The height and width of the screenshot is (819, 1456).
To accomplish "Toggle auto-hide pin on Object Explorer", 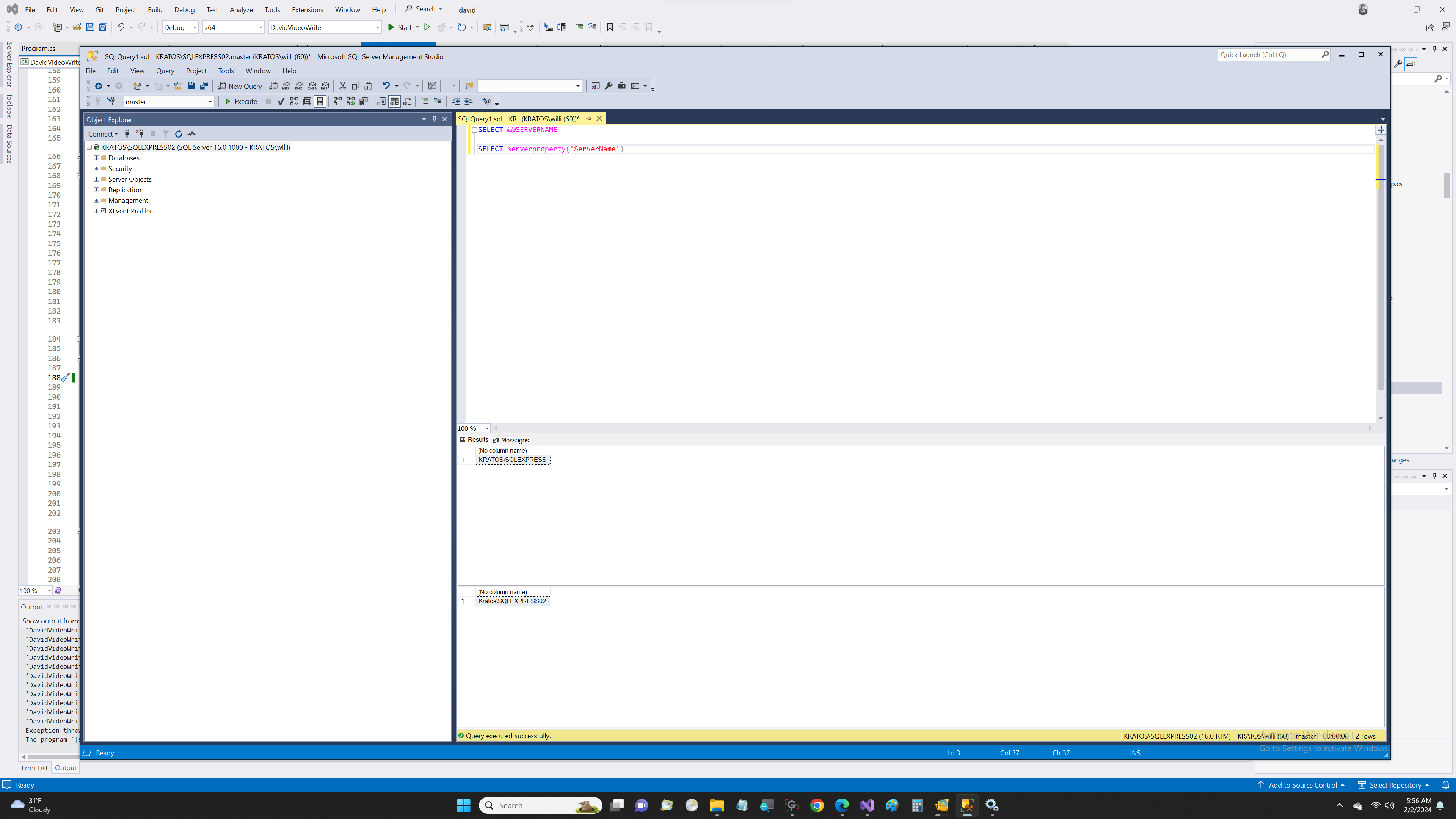I will 434,119.
